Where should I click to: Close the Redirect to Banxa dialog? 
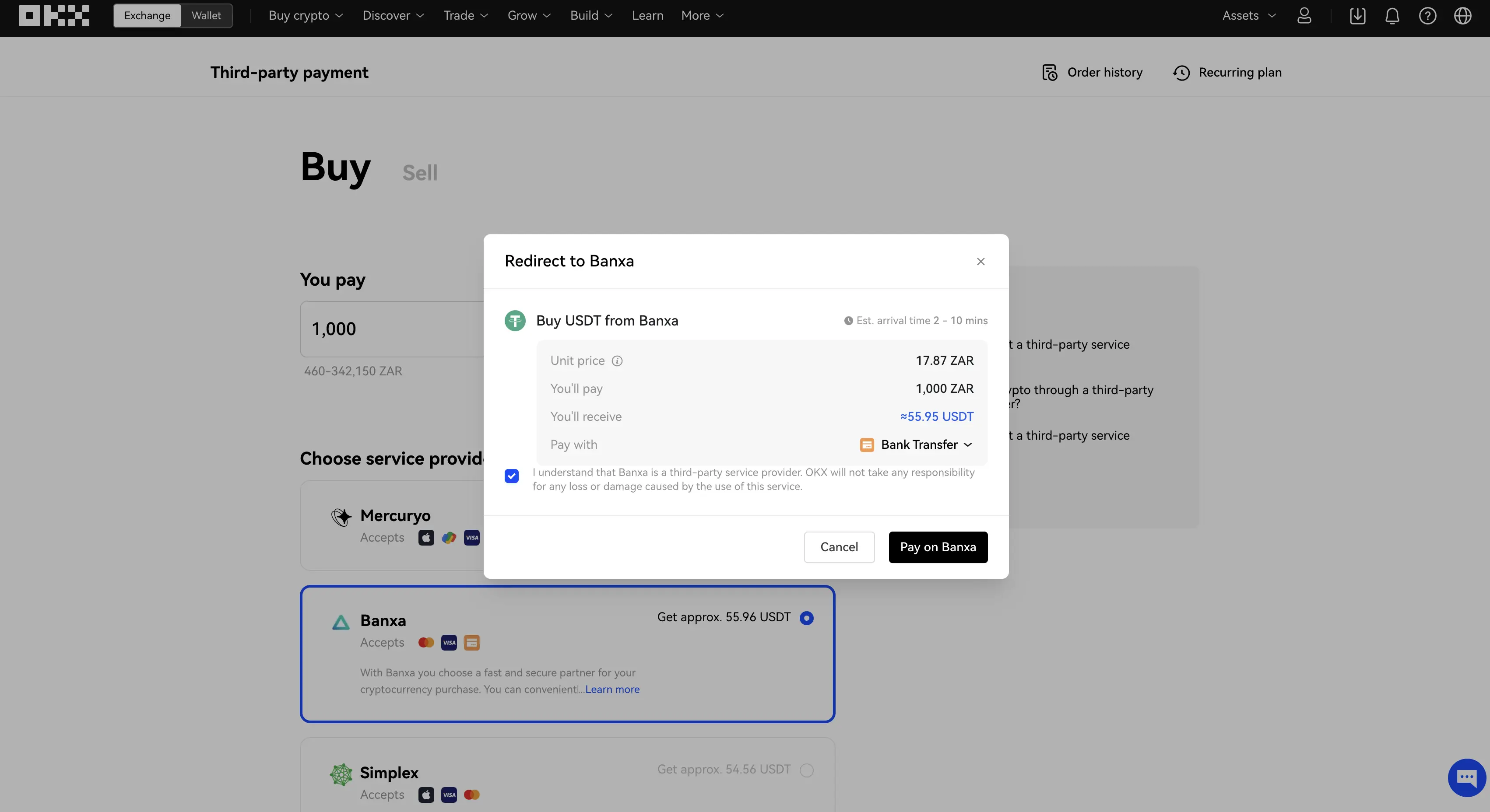tap(980, 261)
